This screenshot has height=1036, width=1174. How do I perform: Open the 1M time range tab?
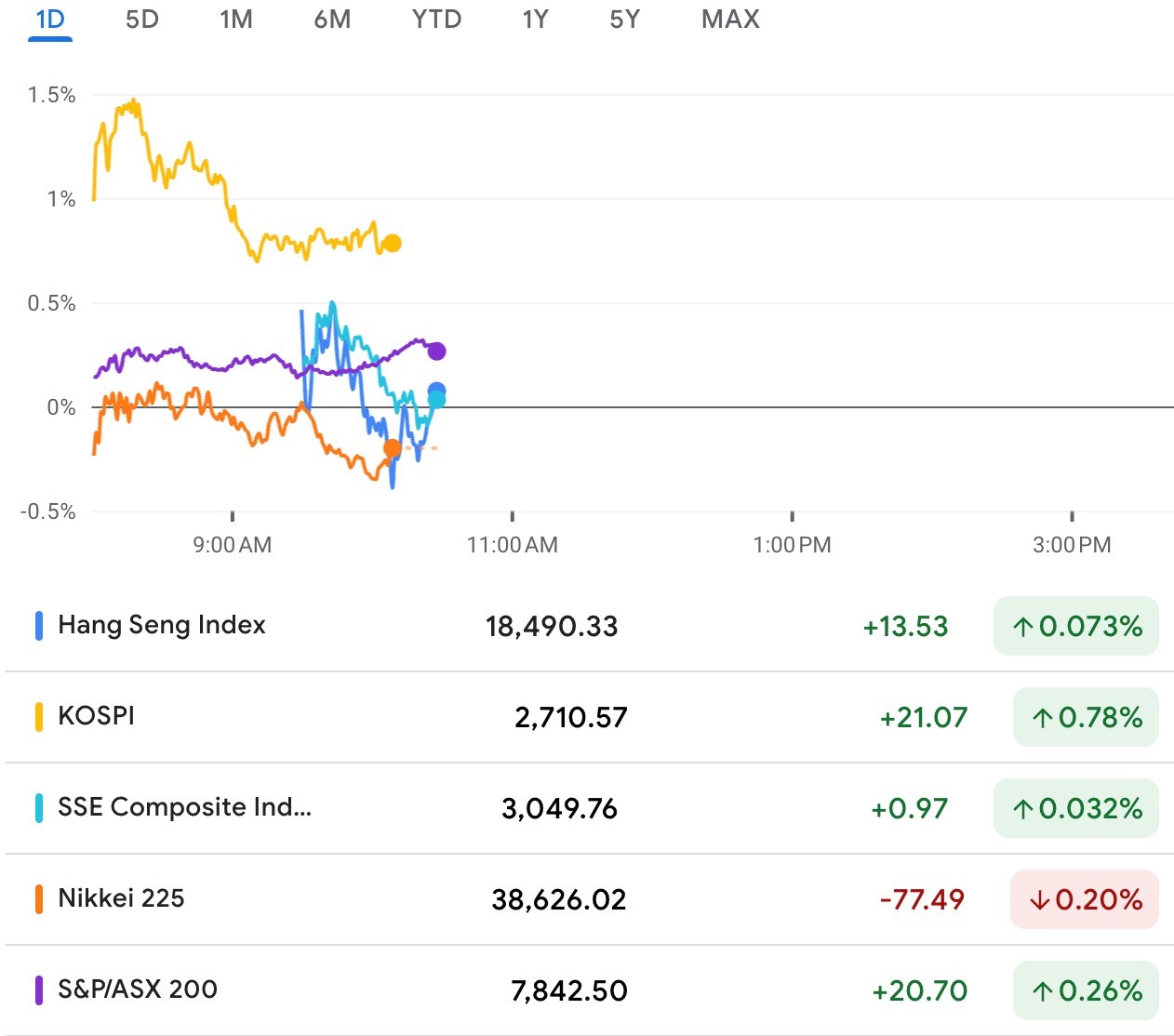point(236,20)
